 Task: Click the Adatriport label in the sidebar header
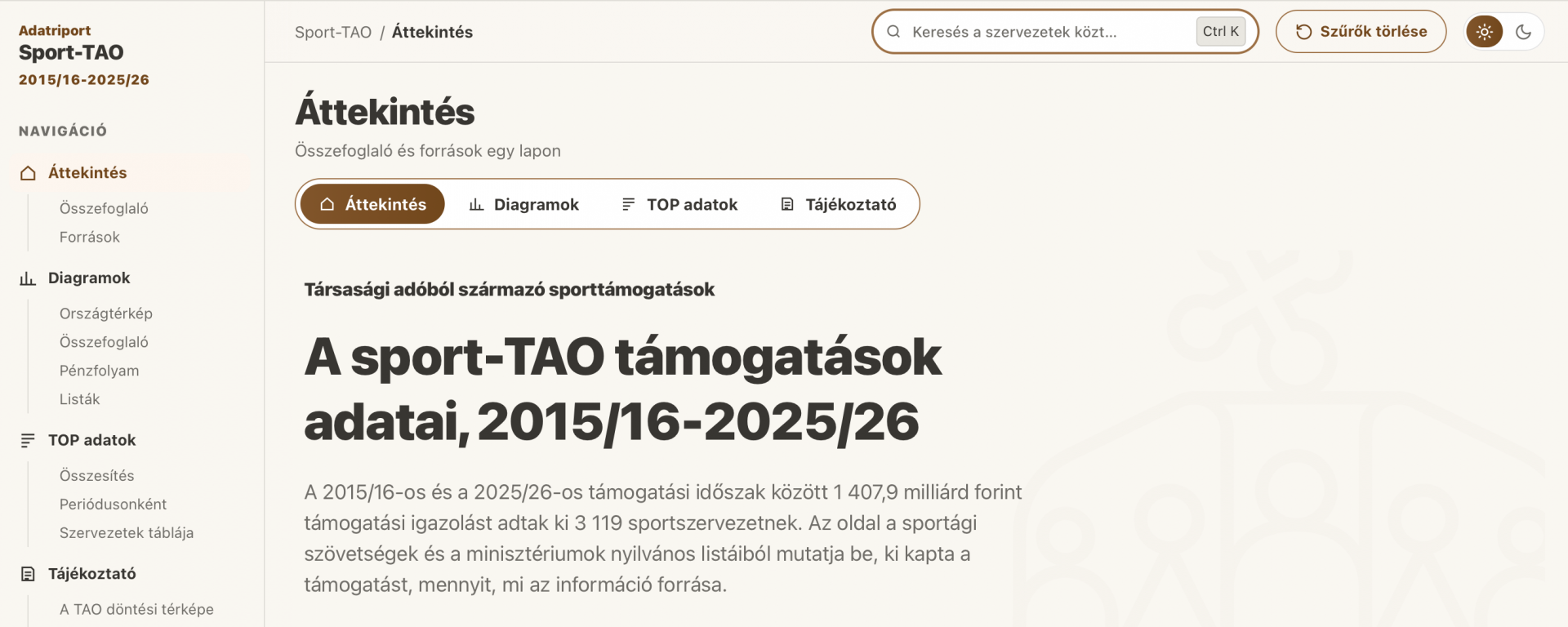(x=55, y=30)
